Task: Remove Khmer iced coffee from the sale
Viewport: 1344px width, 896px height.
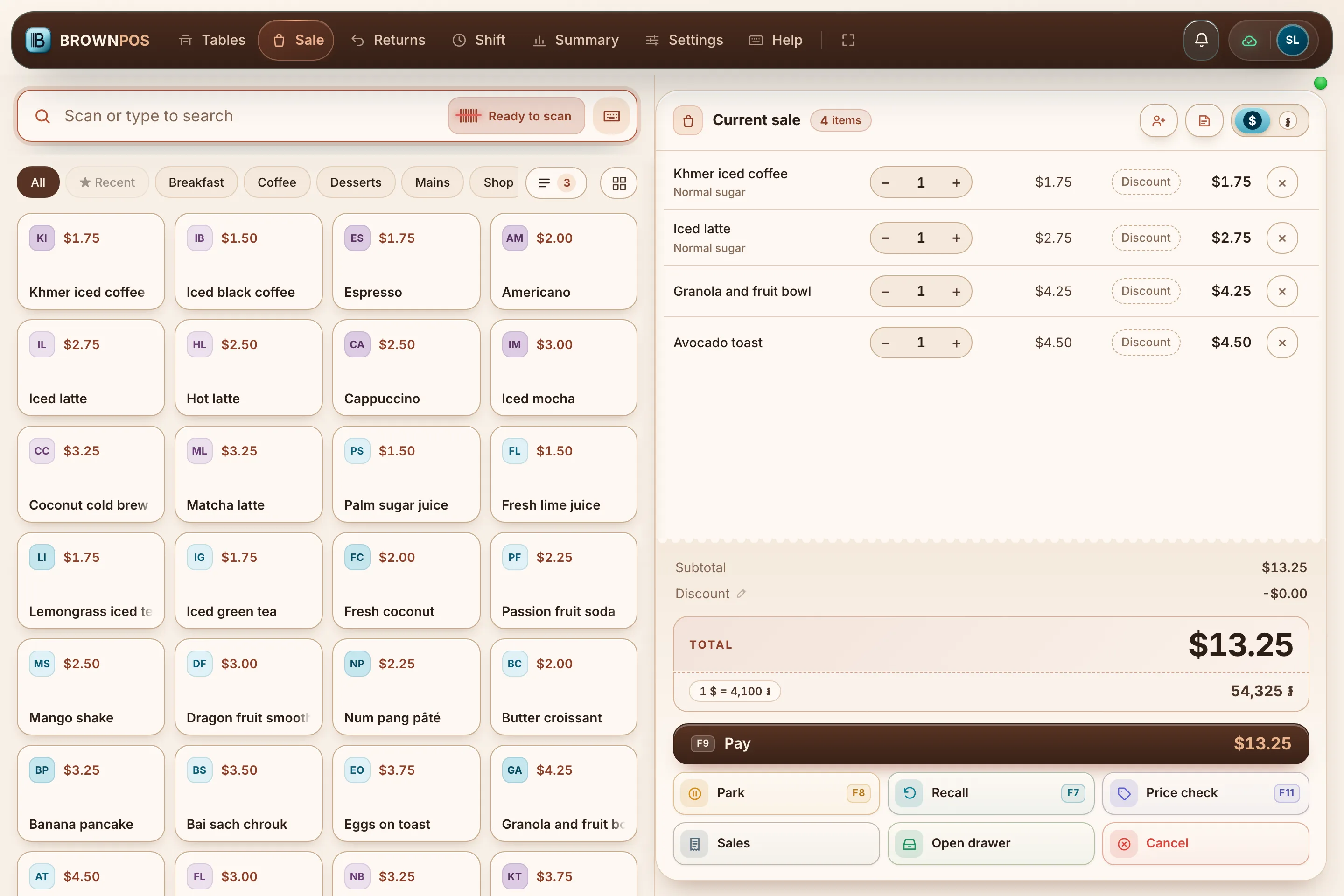Action: coord(1282,183)
